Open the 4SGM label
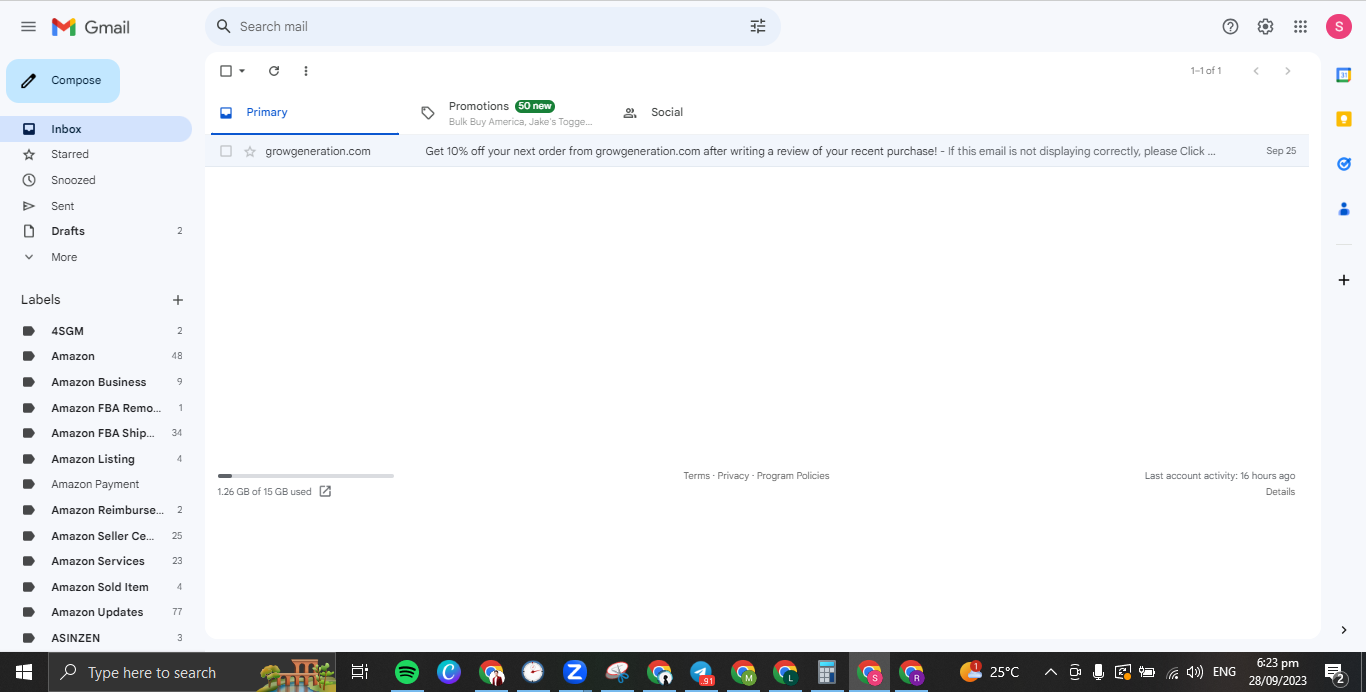Image resolution: width=1366 pixels, height=692 pixels. coord(96,331)
